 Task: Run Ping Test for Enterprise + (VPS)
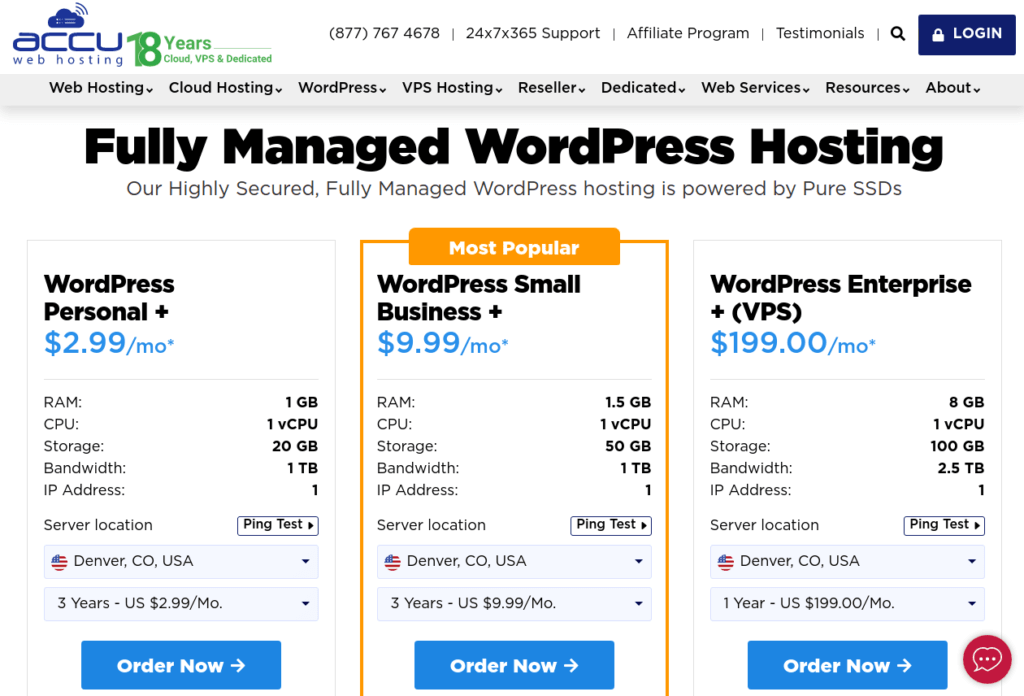(944, 525)
